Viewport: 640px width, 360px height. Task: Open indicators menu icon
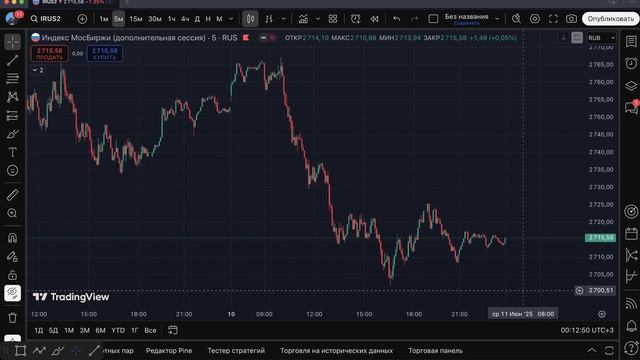(269, 19)
